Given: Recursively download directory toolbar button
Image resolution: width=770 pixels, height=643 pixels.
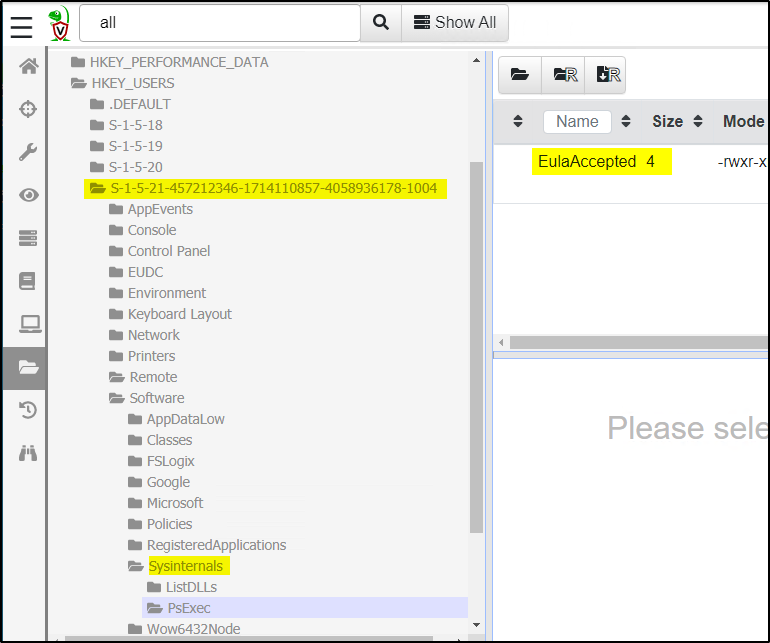Looking at the screenshot, I should [x=606, y=74].
